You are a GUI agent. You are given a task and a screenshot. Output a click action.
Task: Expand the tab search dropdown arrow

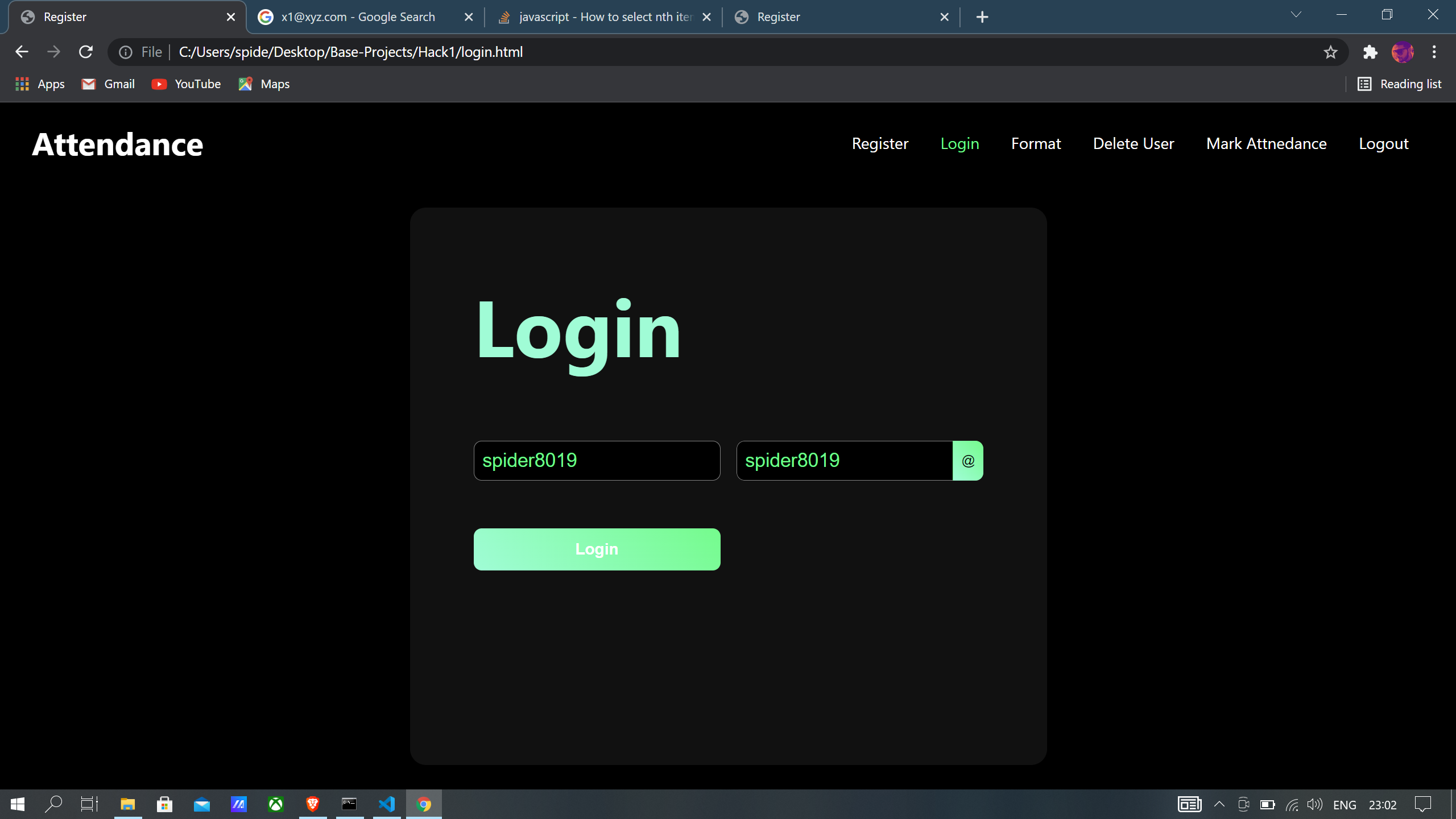point(1296,15)
